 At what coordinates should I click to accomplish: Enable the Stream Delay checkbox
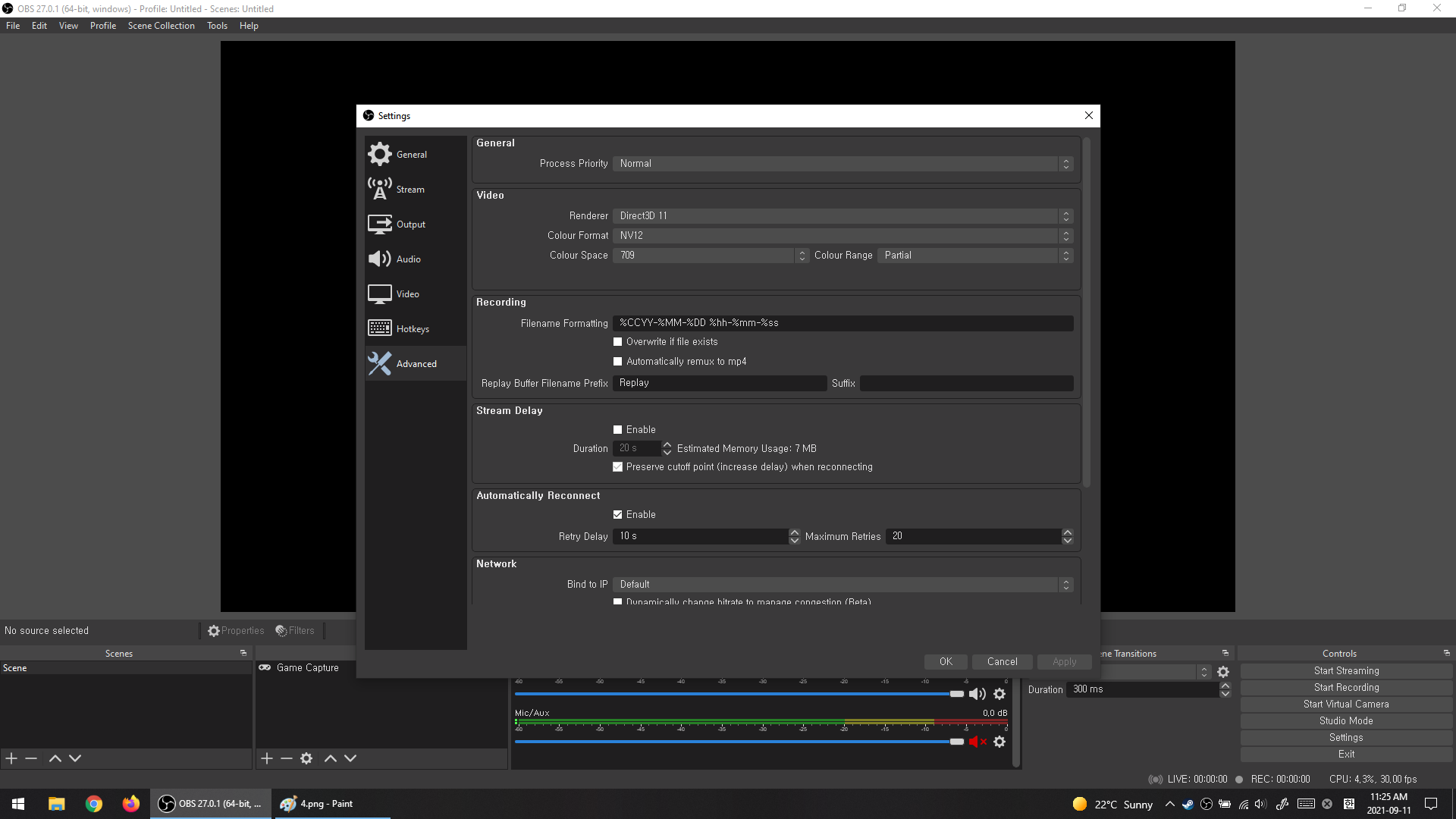617,430
